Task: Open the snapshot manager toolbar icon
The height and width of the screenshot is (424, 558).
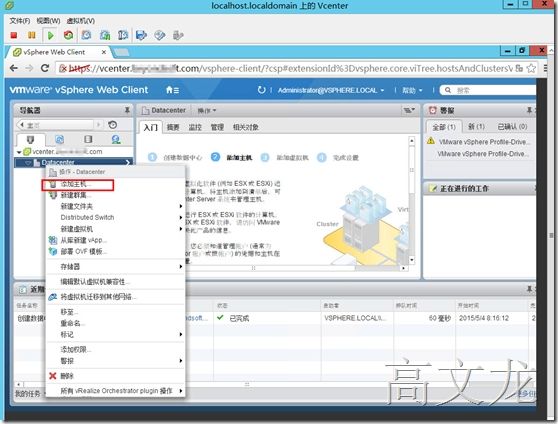Action: (x=123, y=35)
